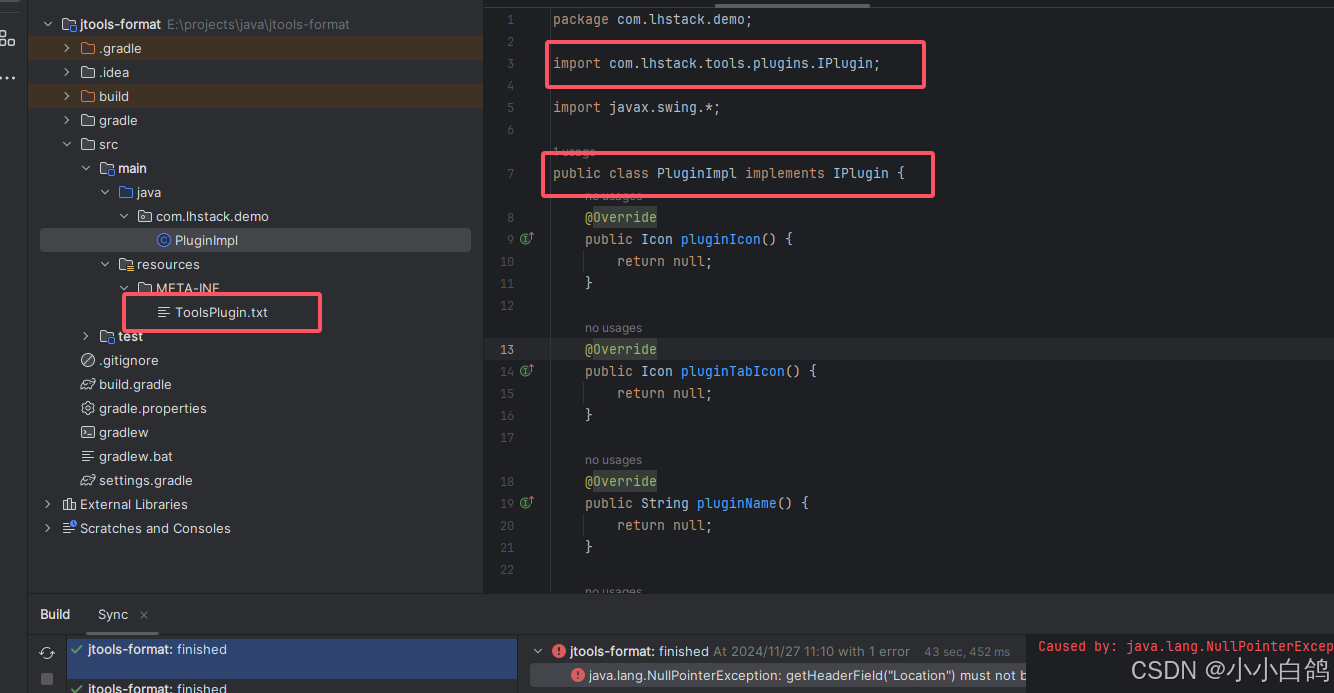Click the PluginImpl class name in code
This screenshot has height=693, width=1334.
tap(696, 173)
